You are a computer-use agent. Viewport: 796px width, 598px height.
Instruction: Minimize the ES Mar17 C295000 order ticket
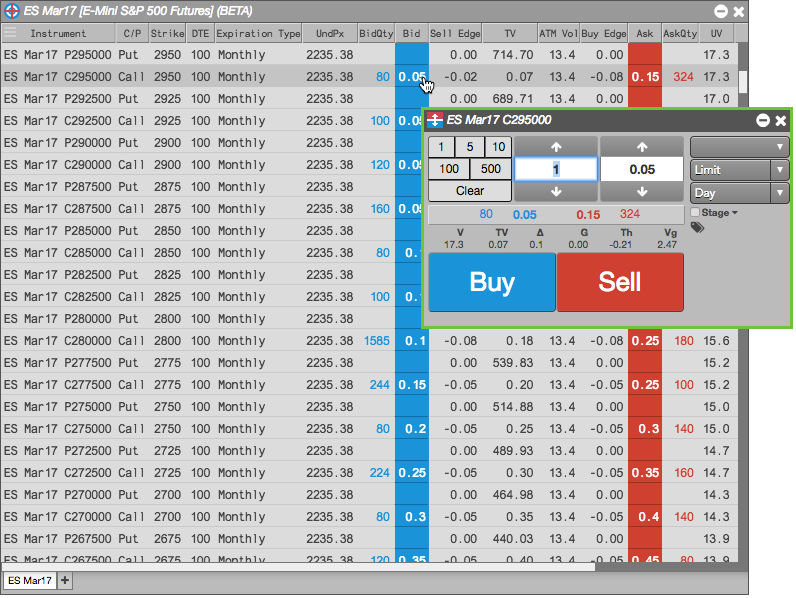(762, 120)
